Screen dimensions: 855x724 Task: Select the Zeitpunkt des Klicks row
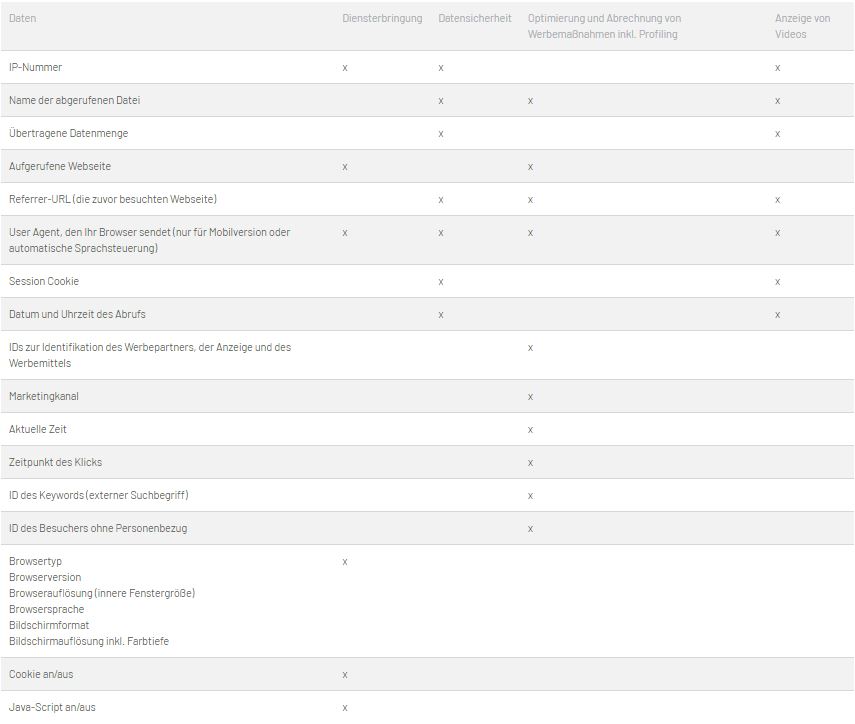point(428,462)
